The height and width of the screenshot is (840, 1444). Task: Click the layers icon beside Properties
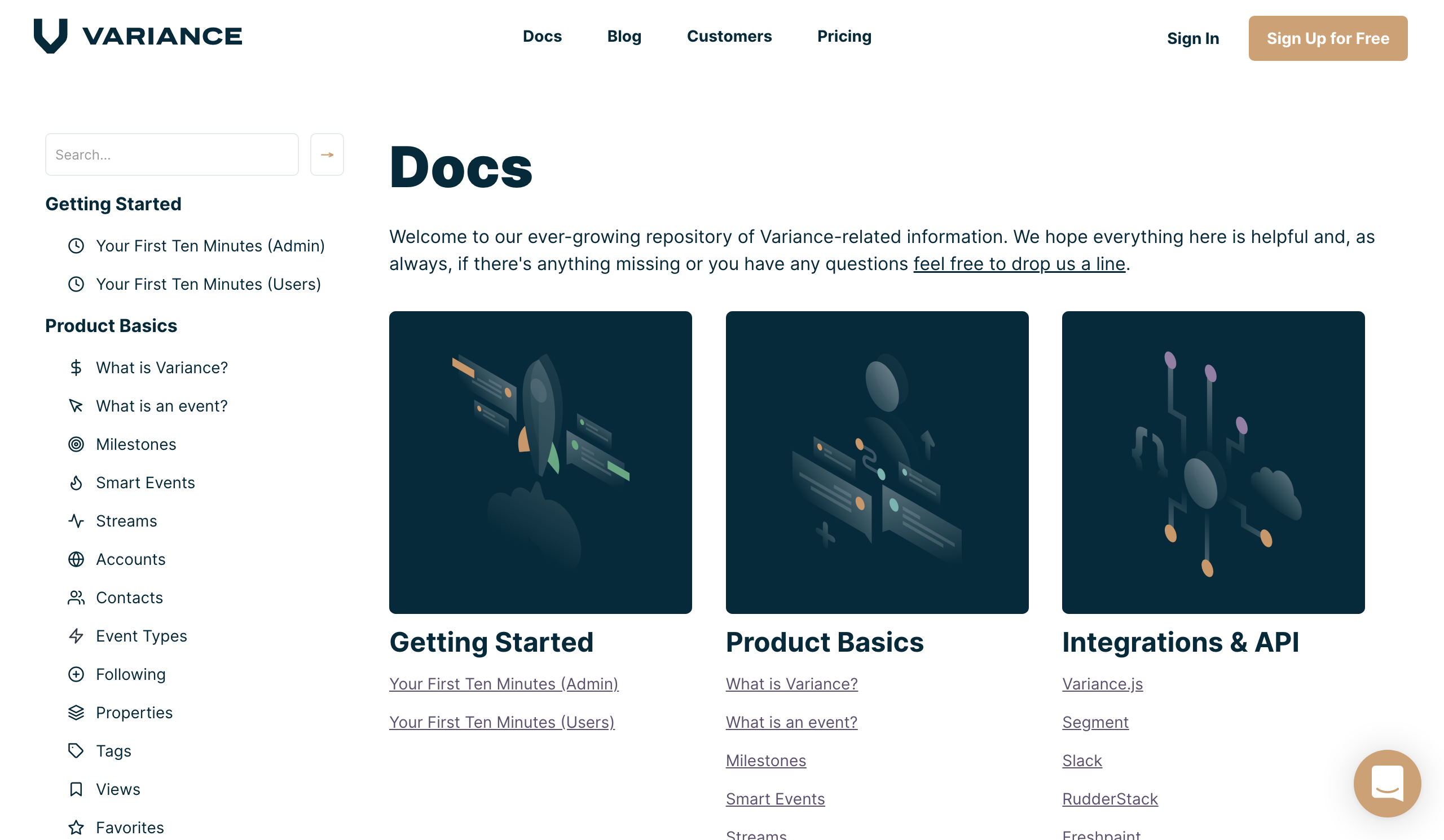point(76,713)
